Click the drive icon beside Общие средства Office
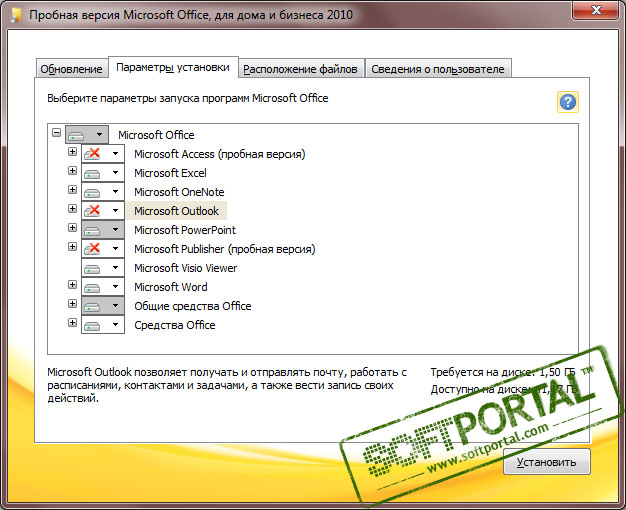This screenshot has width=626, height=510. click(92, 307)
